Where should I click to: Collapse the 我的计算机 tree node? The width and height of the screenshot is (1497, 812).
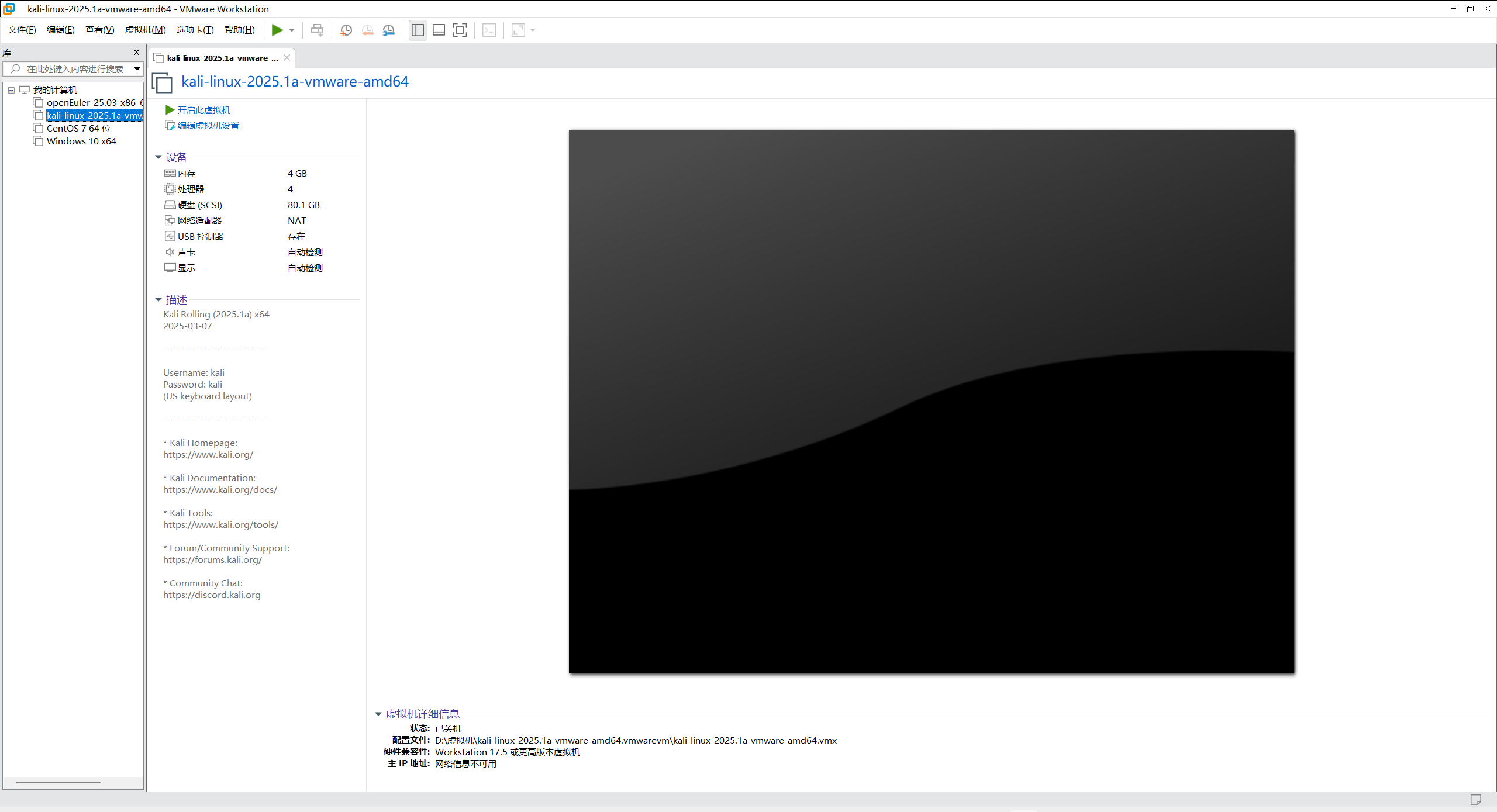[x=11, y=90]
